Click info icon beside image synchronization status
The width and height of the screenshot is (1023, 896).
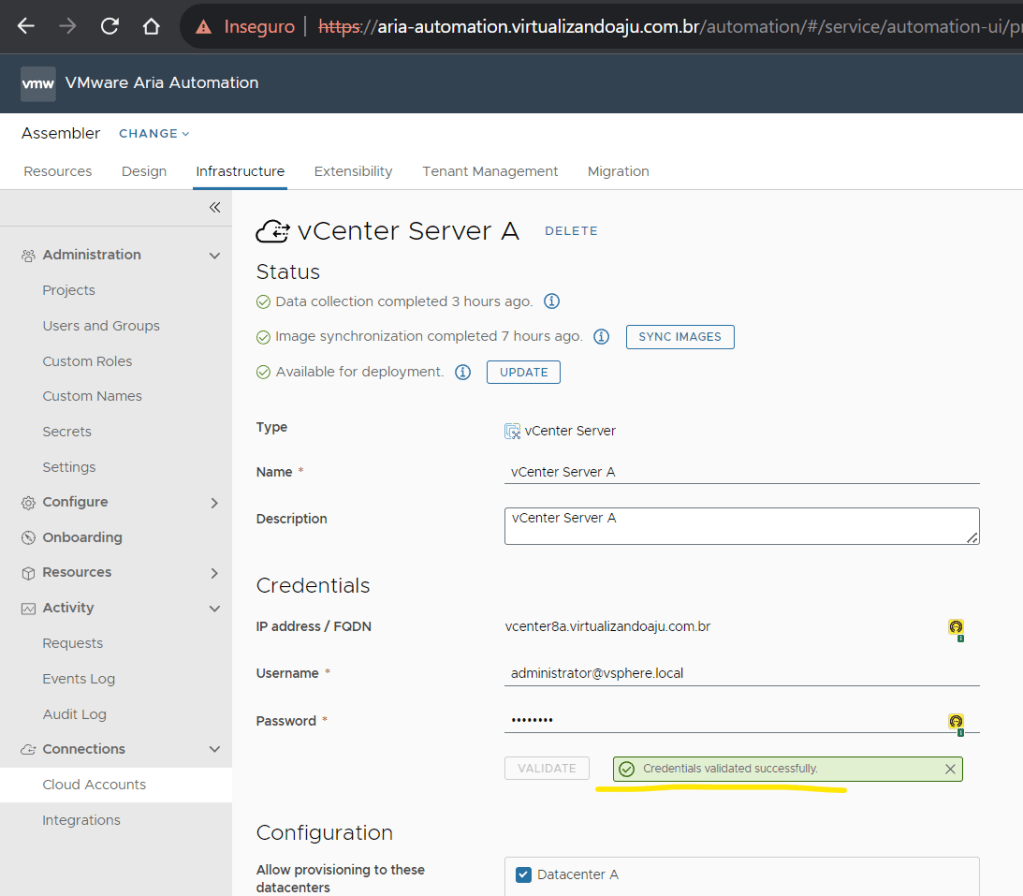tap(601, 337)
